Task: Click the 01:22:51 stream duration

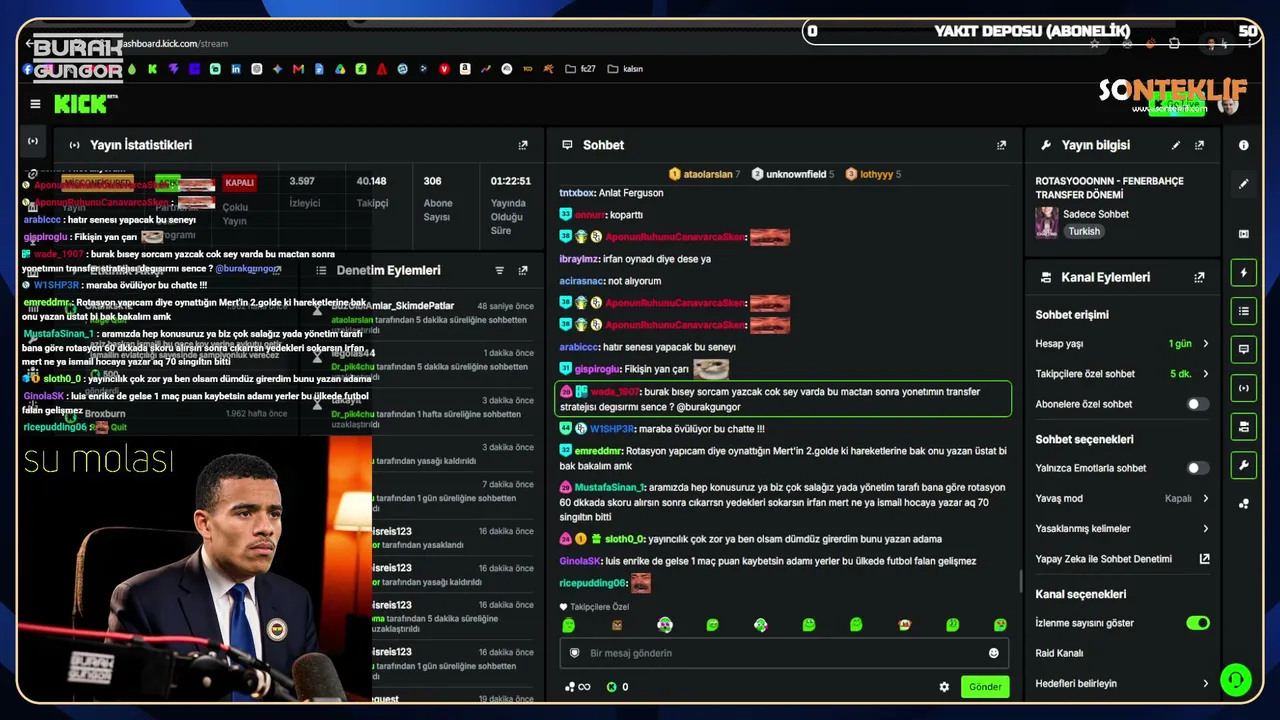Action: 510,181
